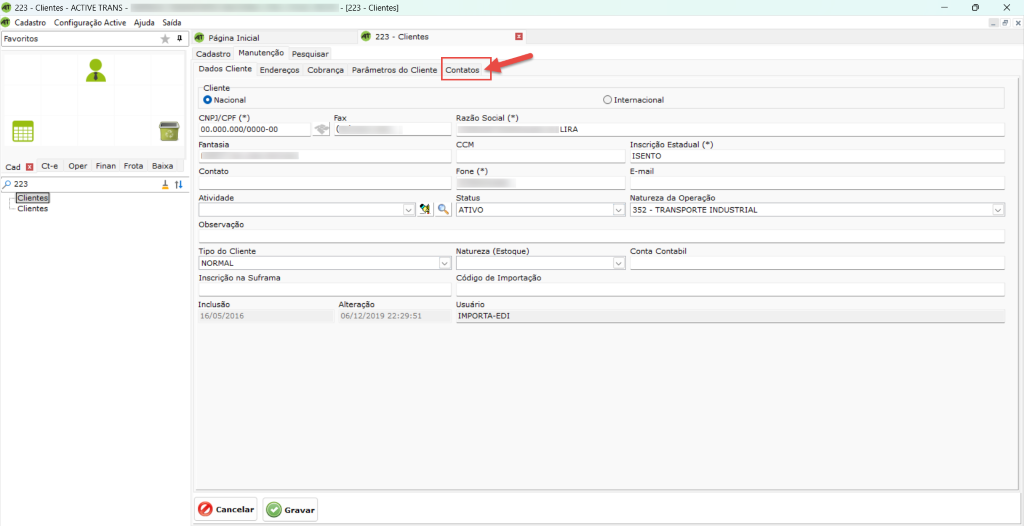Click the handshake icon beside CNPJ/CPF
1024x526 pixels.
[x=321, y=129]
